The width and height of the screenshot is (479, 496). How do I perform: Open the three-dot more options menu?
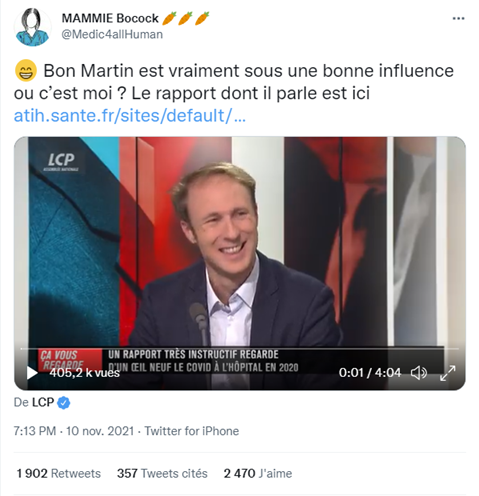[x=458, y=18]
